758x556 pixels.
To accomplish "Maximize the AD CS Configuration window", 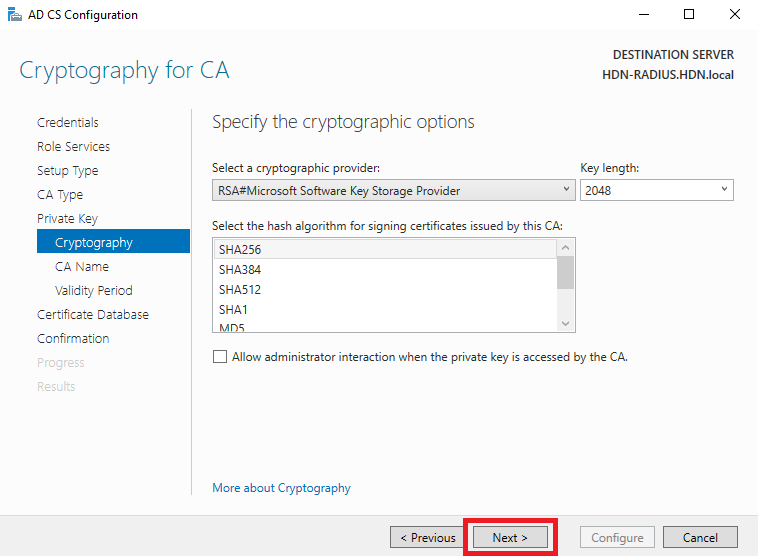I will tap(689, 15).
